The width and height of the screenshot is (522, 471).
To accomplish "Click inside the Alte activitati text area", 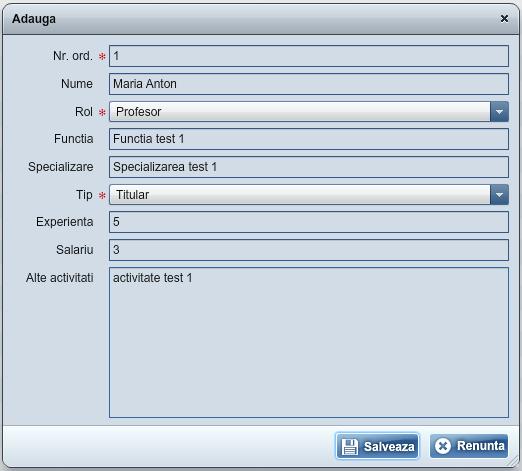I will pos(309,342).
